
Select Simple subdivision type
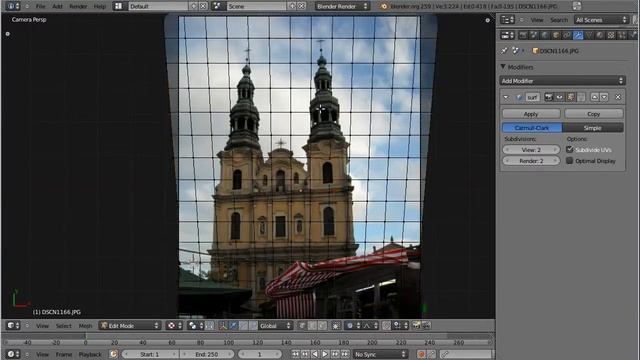[593, 128]
